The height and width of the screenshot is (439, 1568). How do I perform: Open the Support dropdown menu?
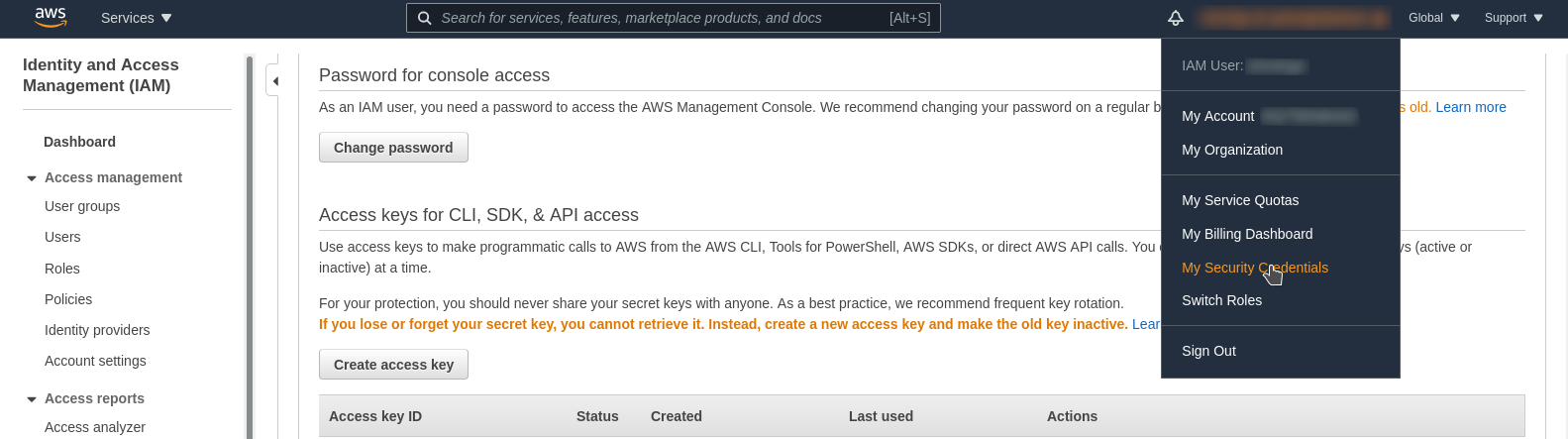[x=1514, y=18]
